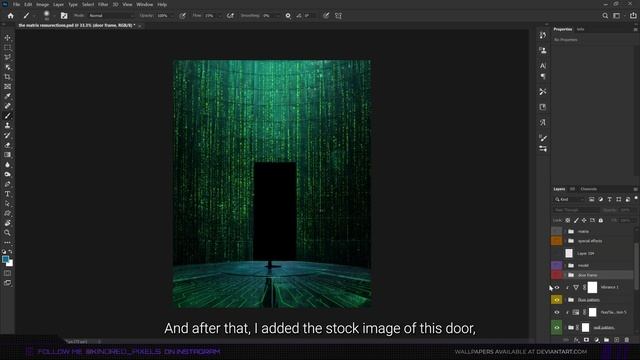Open the Smoothing value dropdown
Image resolution: width=640 pixels, height=360 pixels.
278,16
